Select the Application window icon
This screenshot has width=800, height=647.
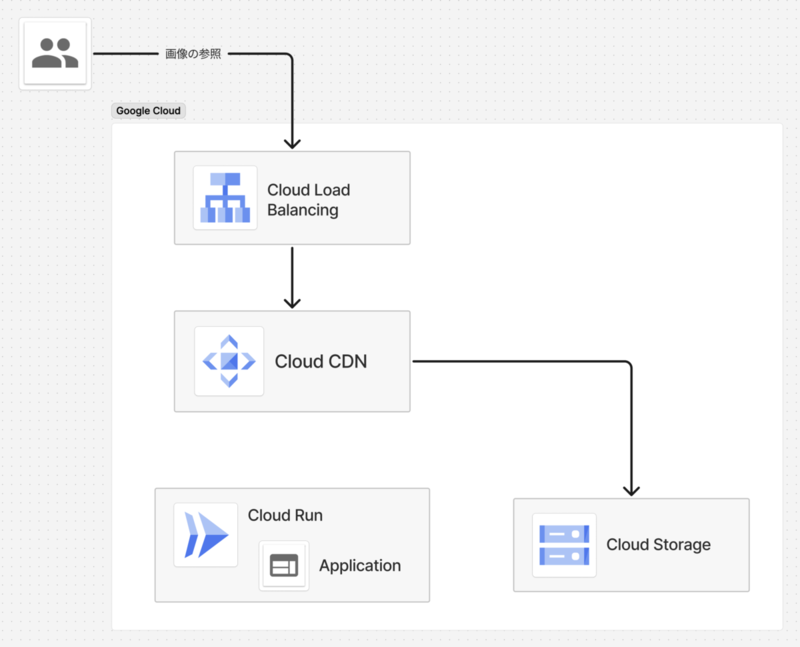coord(284,565)
